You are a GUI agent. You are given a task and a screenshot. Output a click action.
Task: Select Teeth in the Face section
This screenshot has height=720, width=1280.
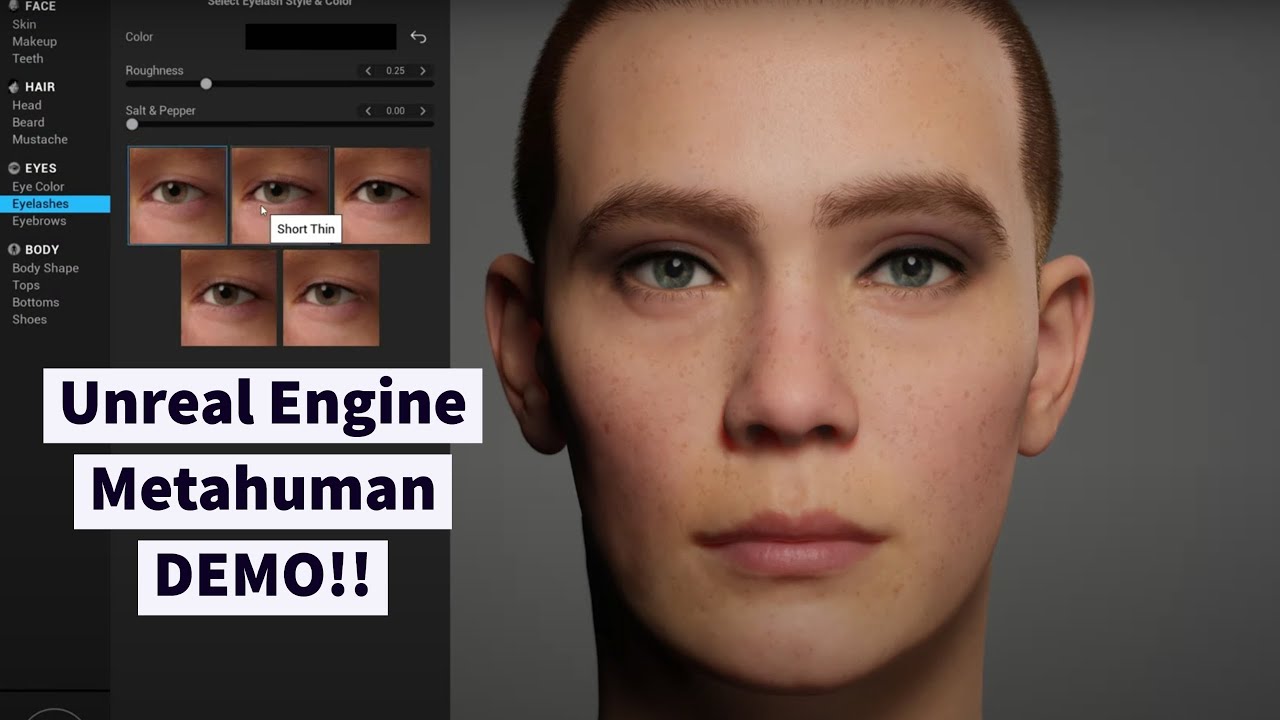point(28,58)
